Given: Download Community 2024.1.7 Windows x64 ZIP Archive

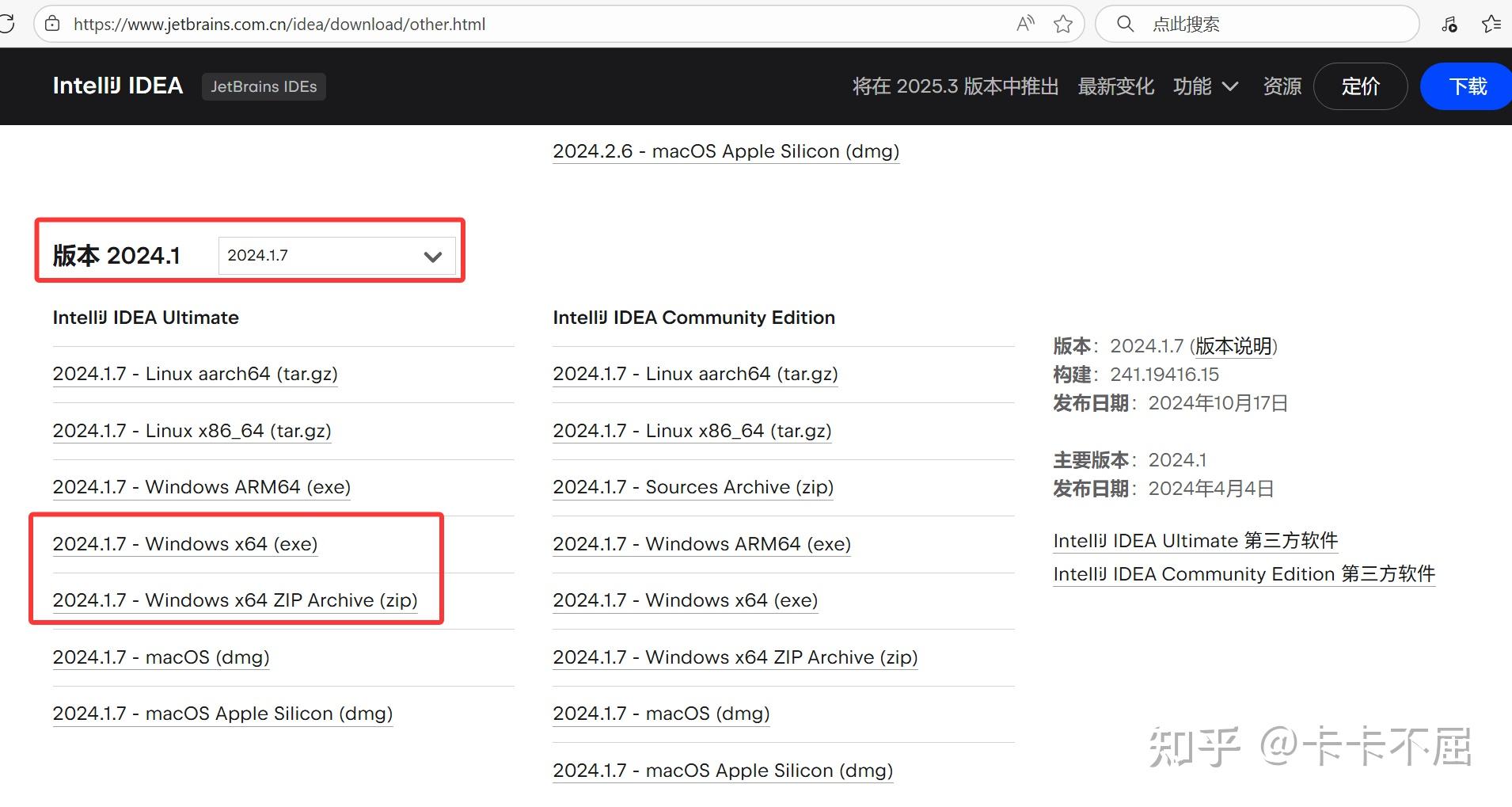Looking at the screenshot, I should [x=735, y=657].
